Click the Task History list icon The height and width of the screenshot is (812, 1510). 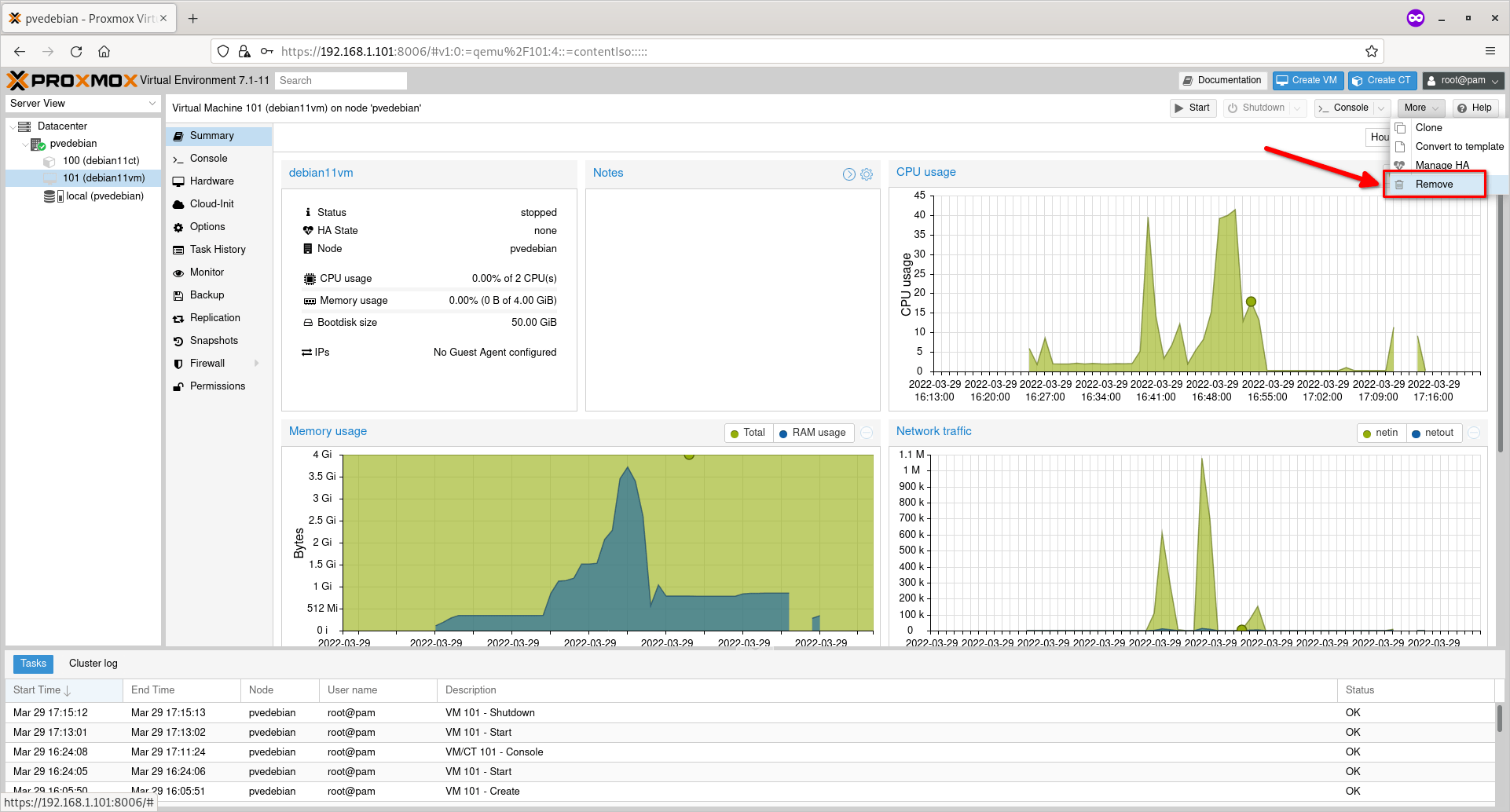click(x=178, y=250)
